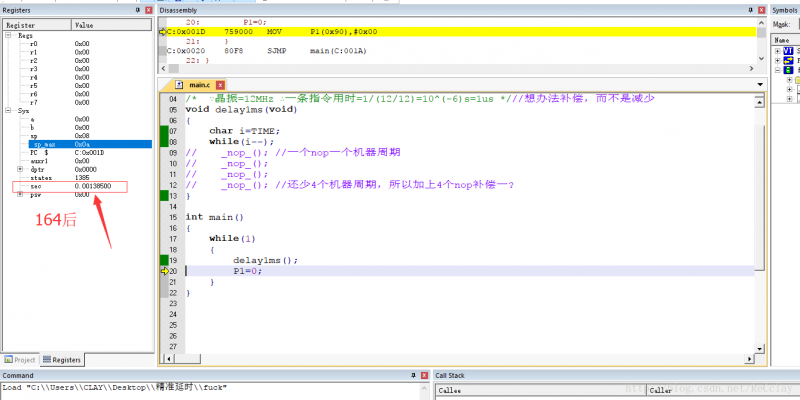
Task: Select the main.c editor tab
Action: (200, 85)
